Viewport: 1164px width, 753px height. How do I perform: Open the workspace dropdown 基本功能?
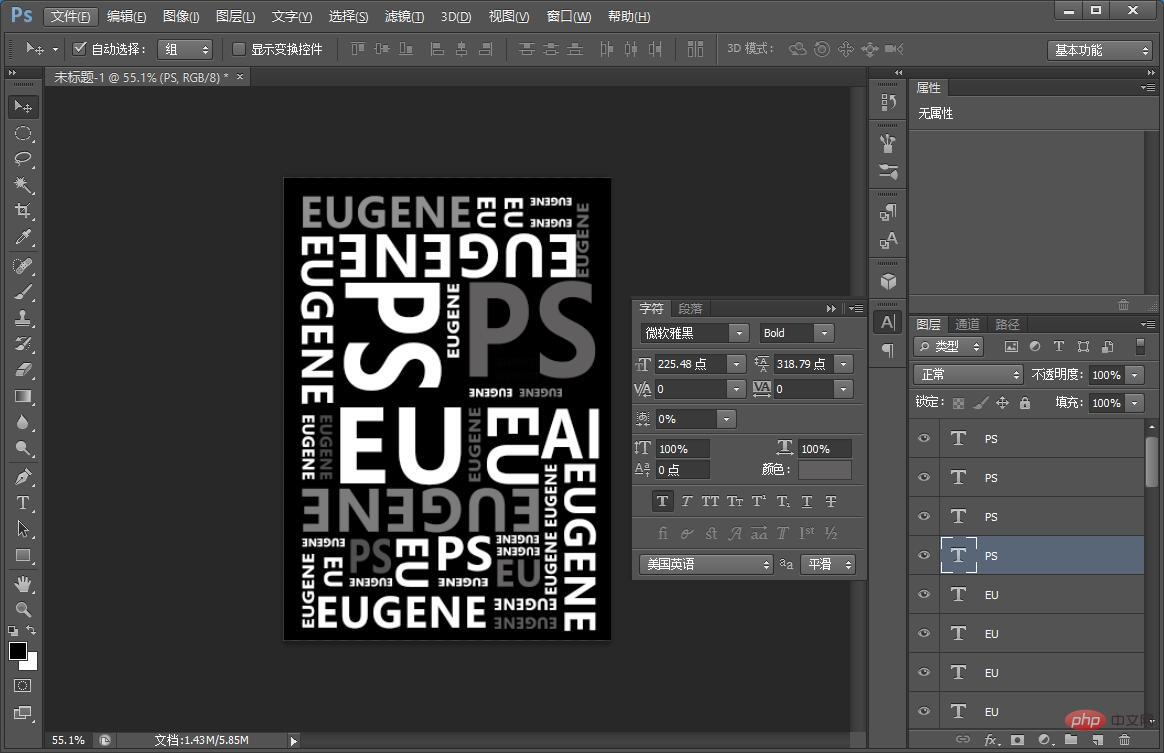pyautogui.click(x=1099, y=50)
